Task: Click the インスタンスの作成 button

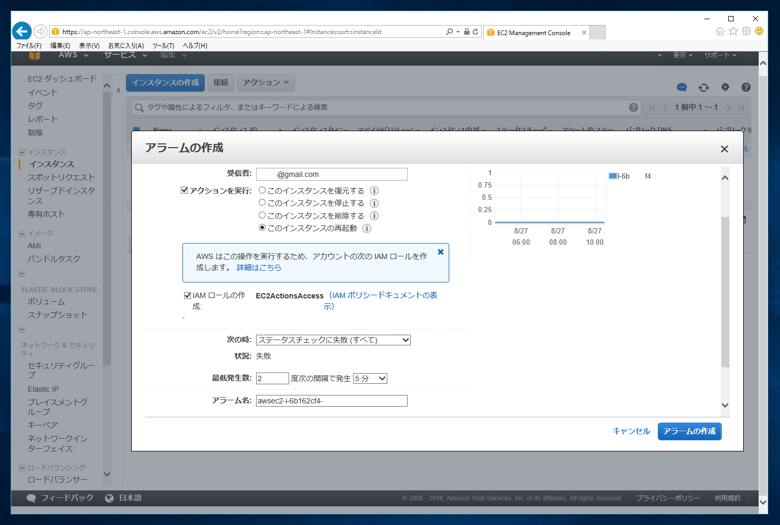Action: coord(165,83)
